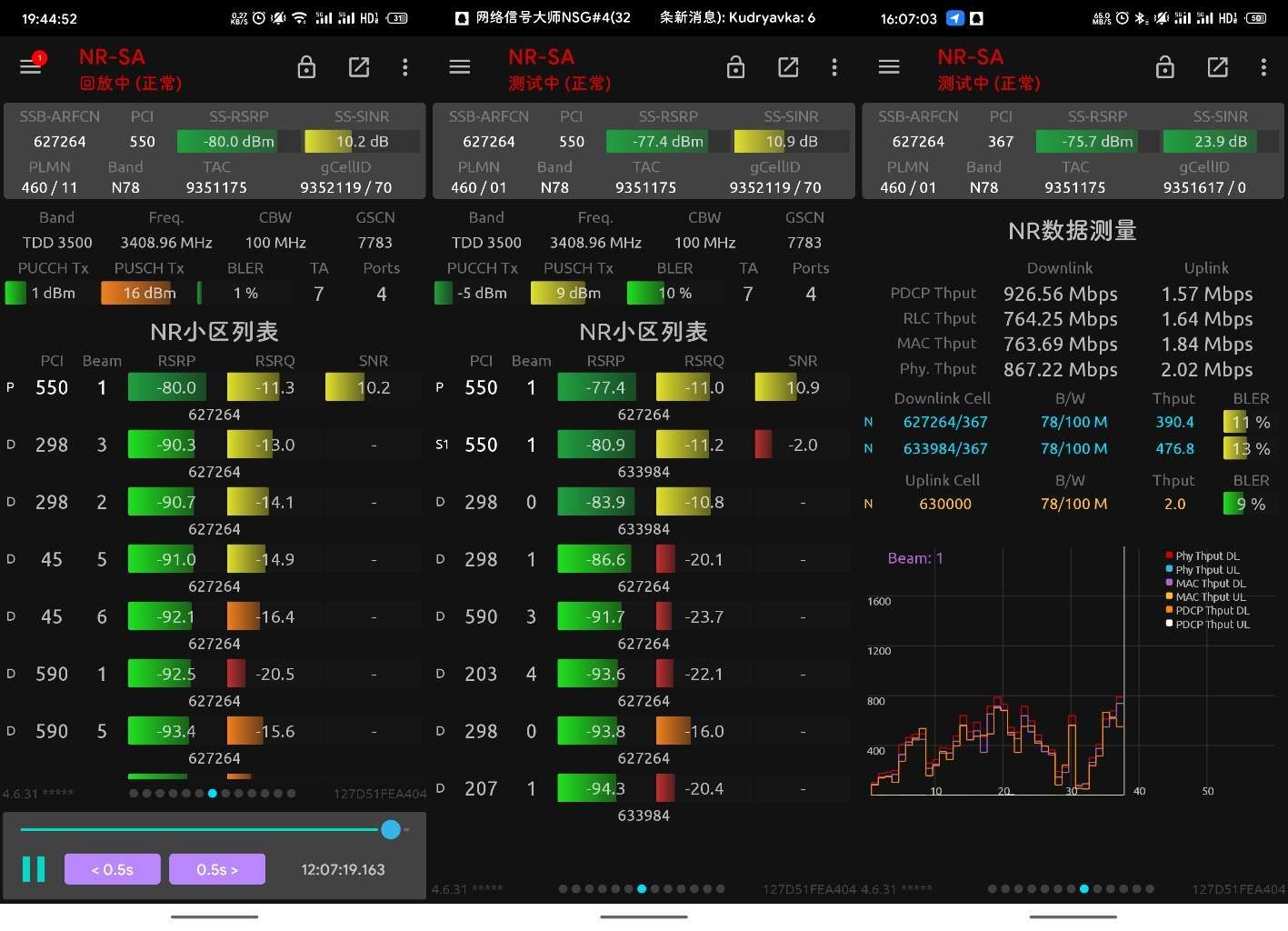The image size is (1288, 931).
Task: Pause the log playback
Action: tap(34, 869)
